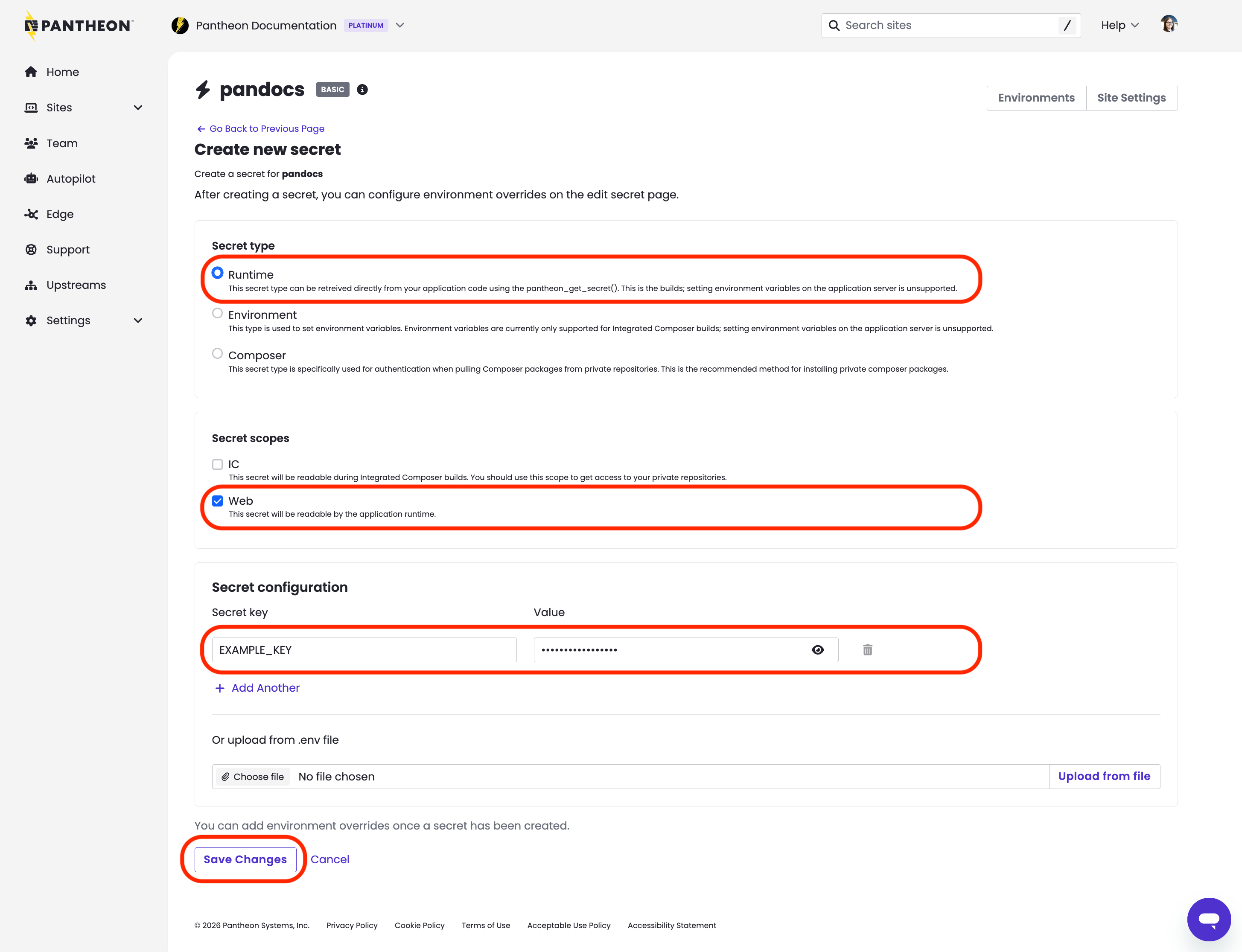Go to the Support section

pos(67,249)
